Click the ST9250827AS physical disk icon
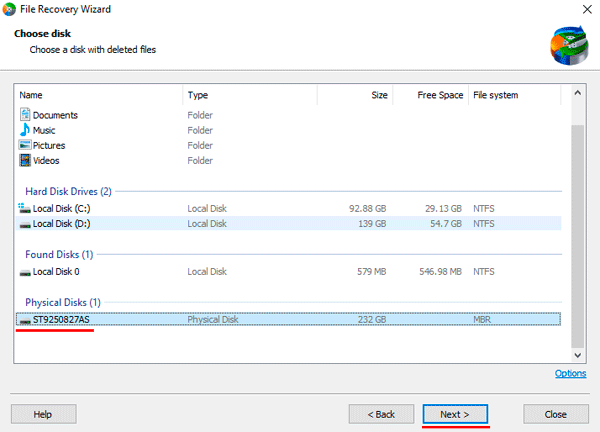This screenshot has height=432, width=600. (25, 320)
